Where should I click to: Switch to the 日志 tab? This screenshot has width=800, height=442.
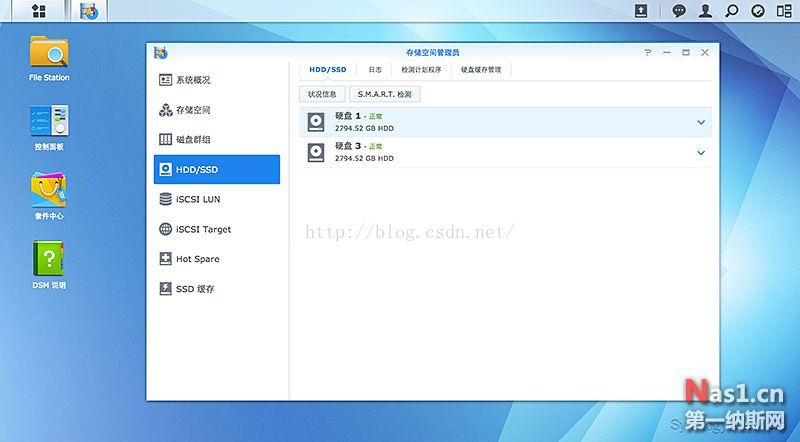(375, 70)
